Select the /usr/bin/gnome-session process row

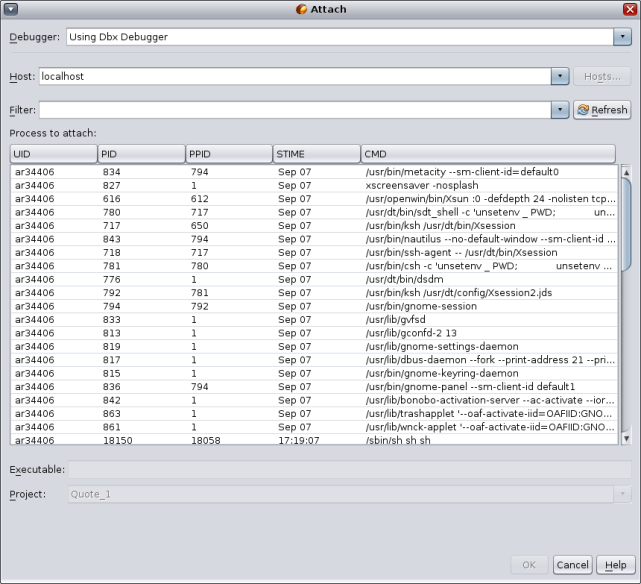(300, 306)
